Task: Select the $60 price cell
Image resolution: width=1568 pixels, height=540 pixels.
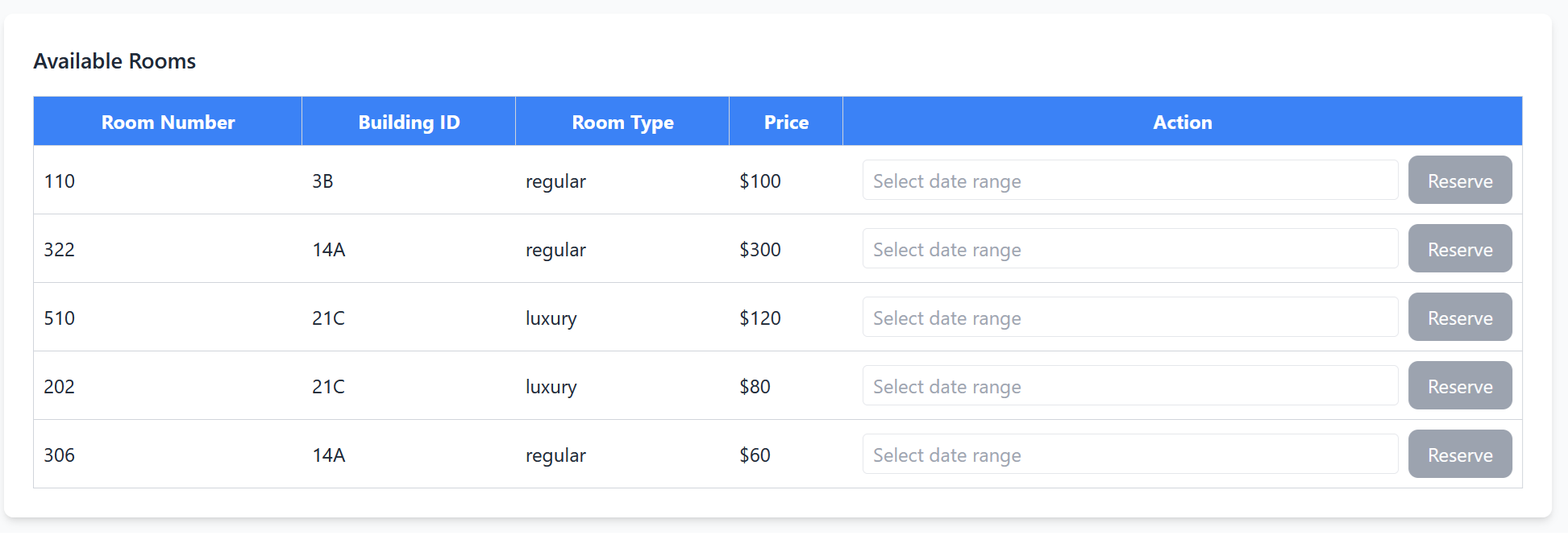Action: click(x=755, y=455)
